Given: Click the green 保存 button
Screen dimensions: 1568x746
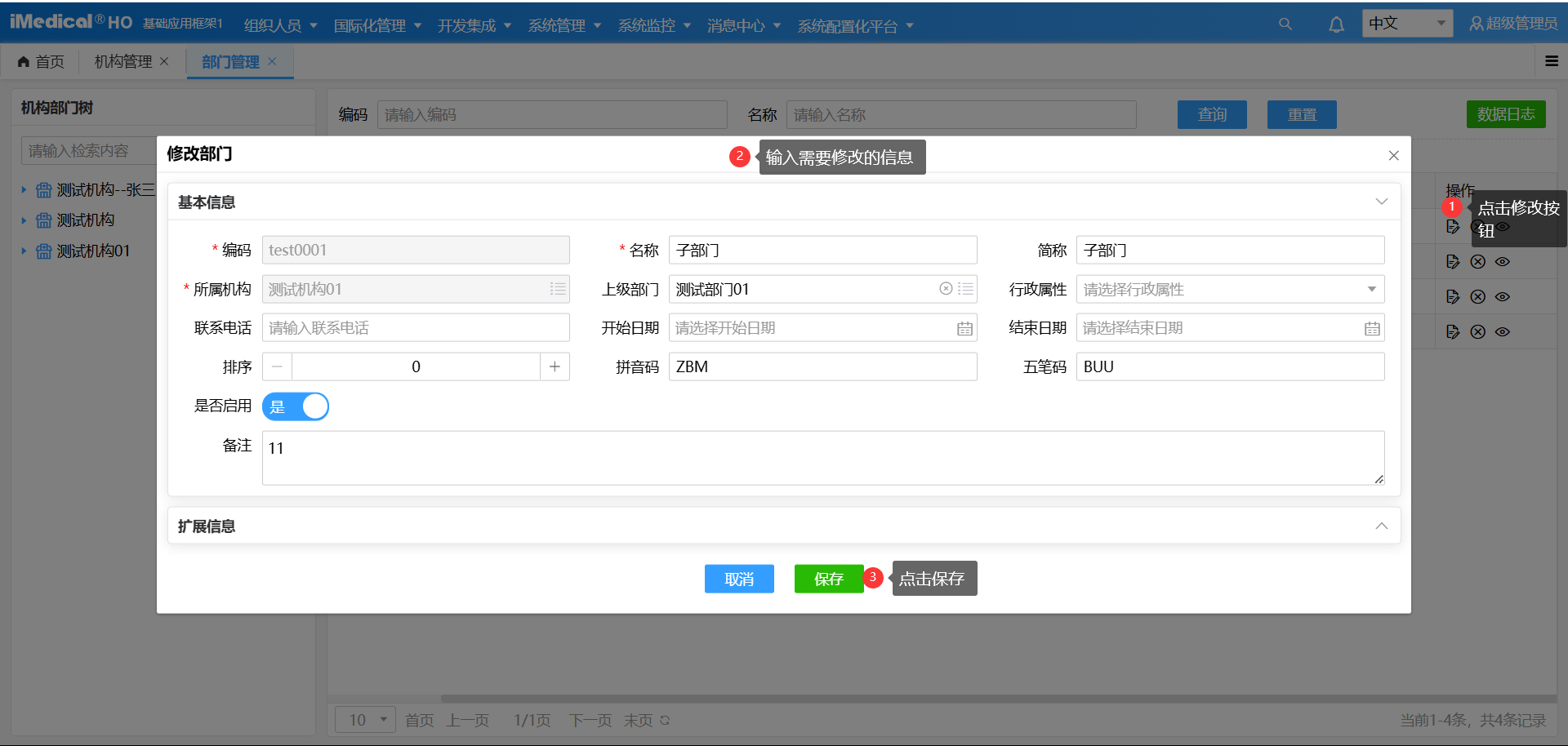Looking at the screenshot, I should tap(828, 579).
